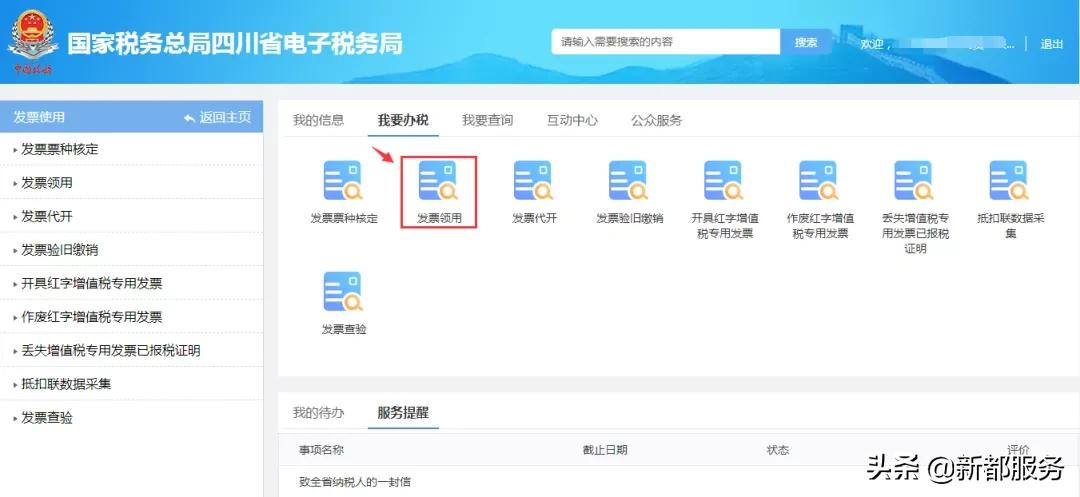Screen dimensions: 1080x497
Task: Select 丢失增值税专用发票已报税证明 in left sidebar
Action: [131, 350]
